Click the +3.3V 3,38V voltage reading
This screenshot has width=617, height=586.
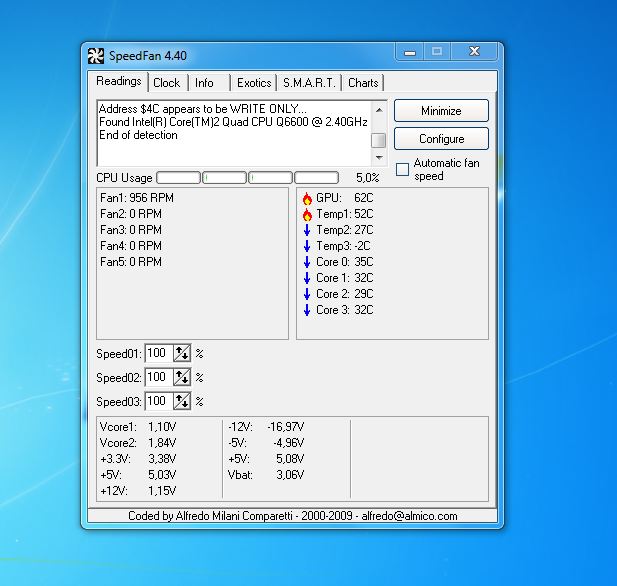click(x=138, y=459)
